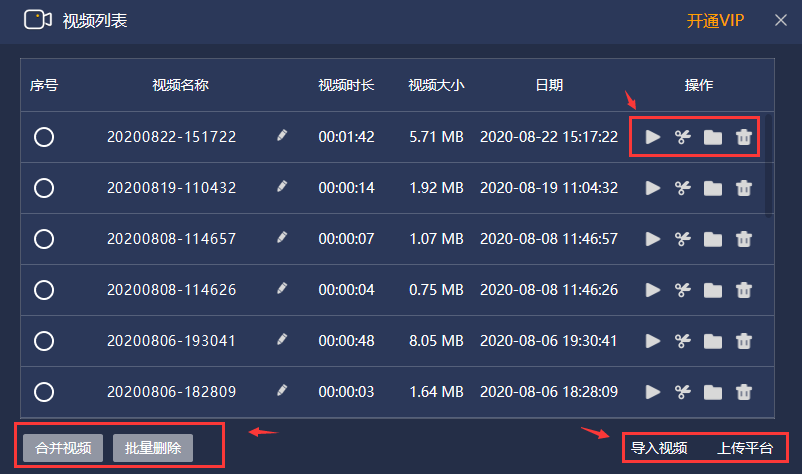Clip video 20200808-114657 with scissors
Image resolution: width=802 pixels, height=474 pixels.
pyautogui.click(x=683, y=239)
